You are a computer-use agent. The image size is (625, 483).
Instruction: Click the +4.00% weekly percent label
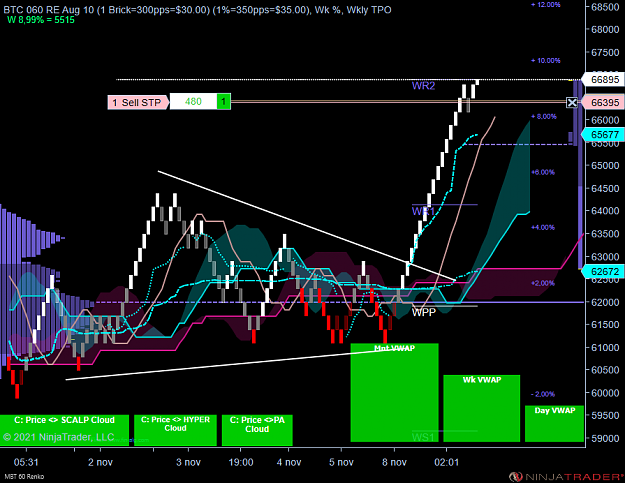pyautogui.click(x=543, y=227)
